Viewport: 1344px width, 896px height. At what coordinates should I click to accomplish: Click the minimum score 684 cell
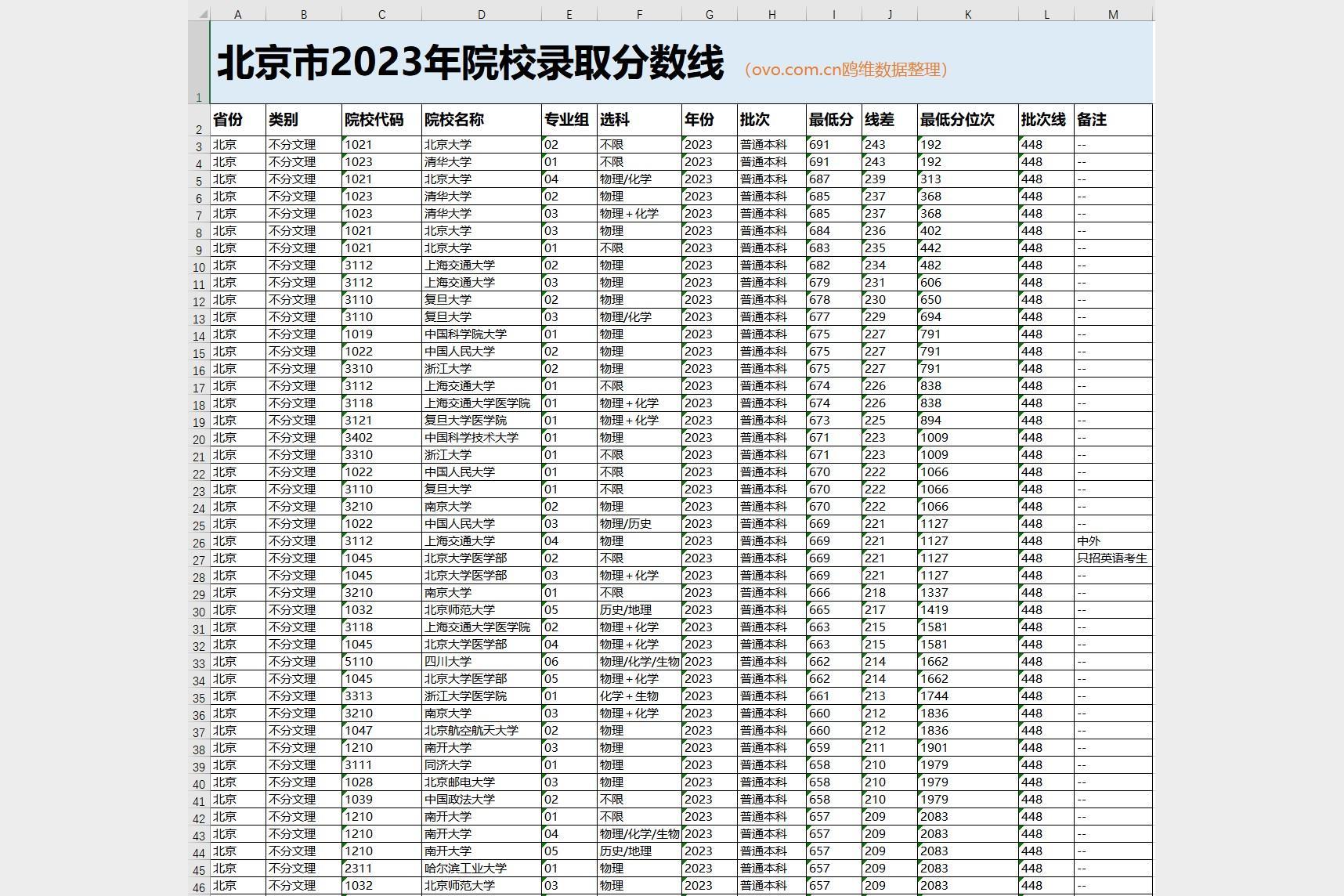834,231
